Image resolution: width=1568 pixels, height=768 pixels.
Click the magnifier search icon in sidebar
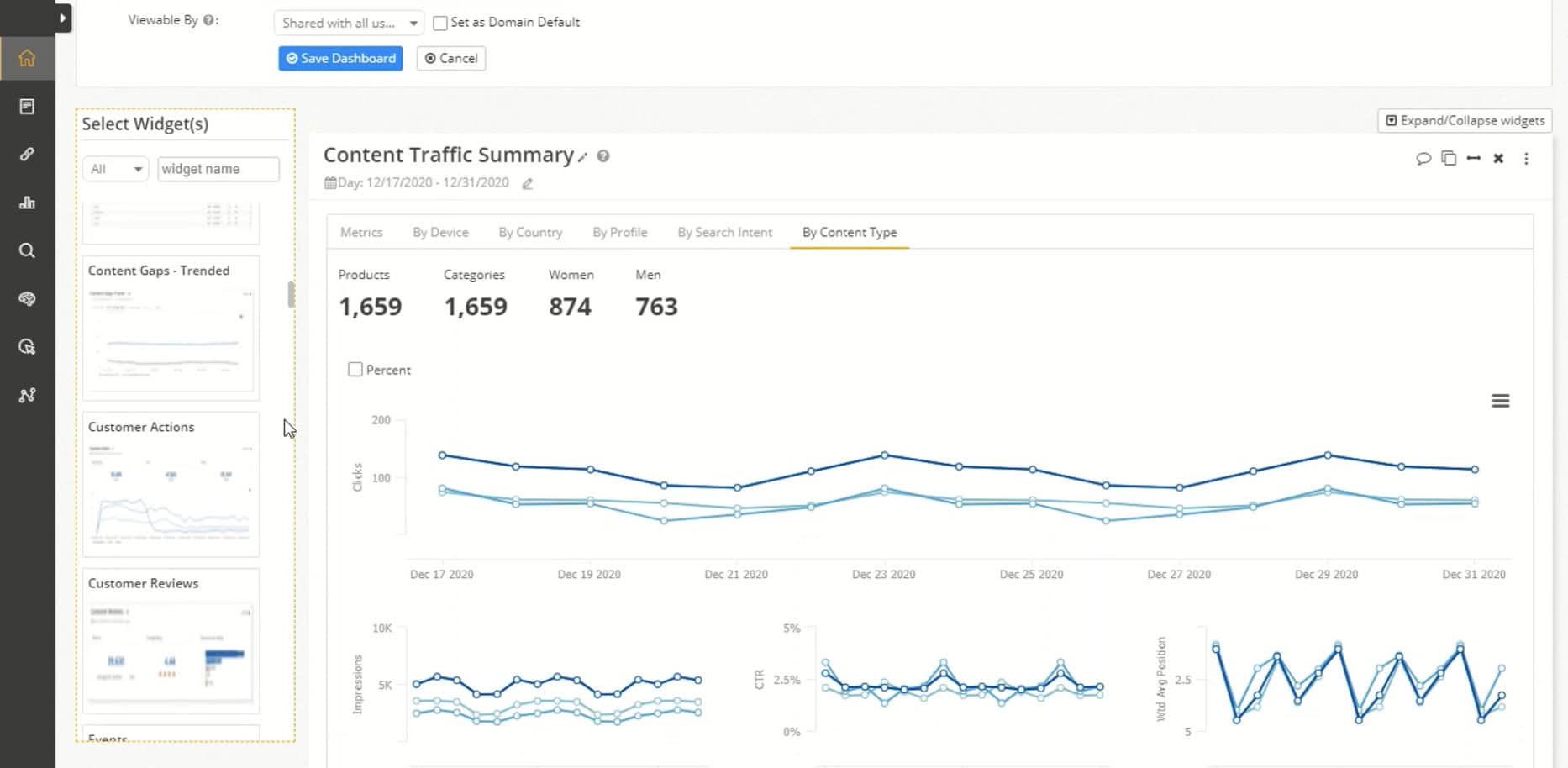click(x=27, y=250)
